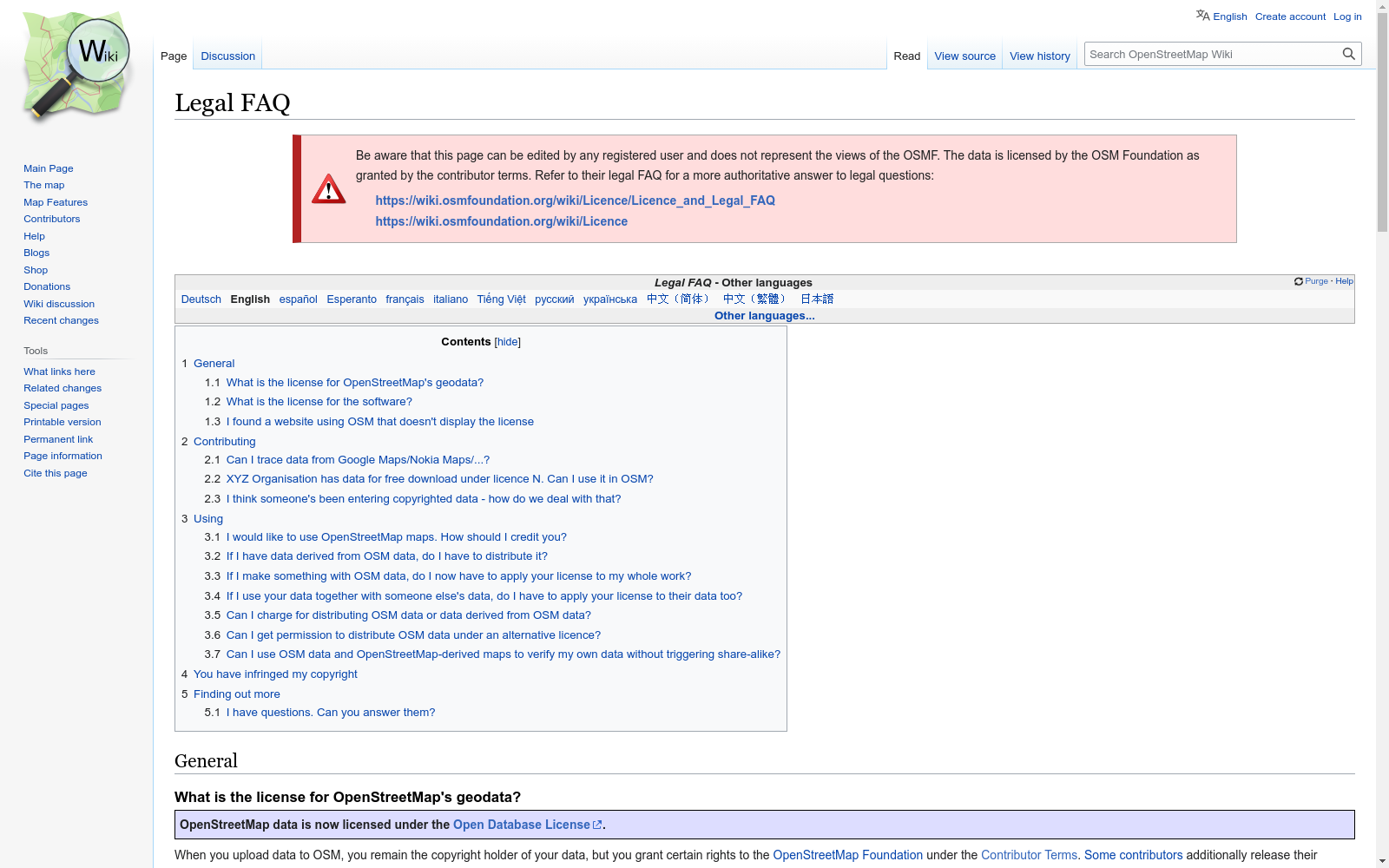
Task: Open Special pages tool
Action: pos(56,405)
